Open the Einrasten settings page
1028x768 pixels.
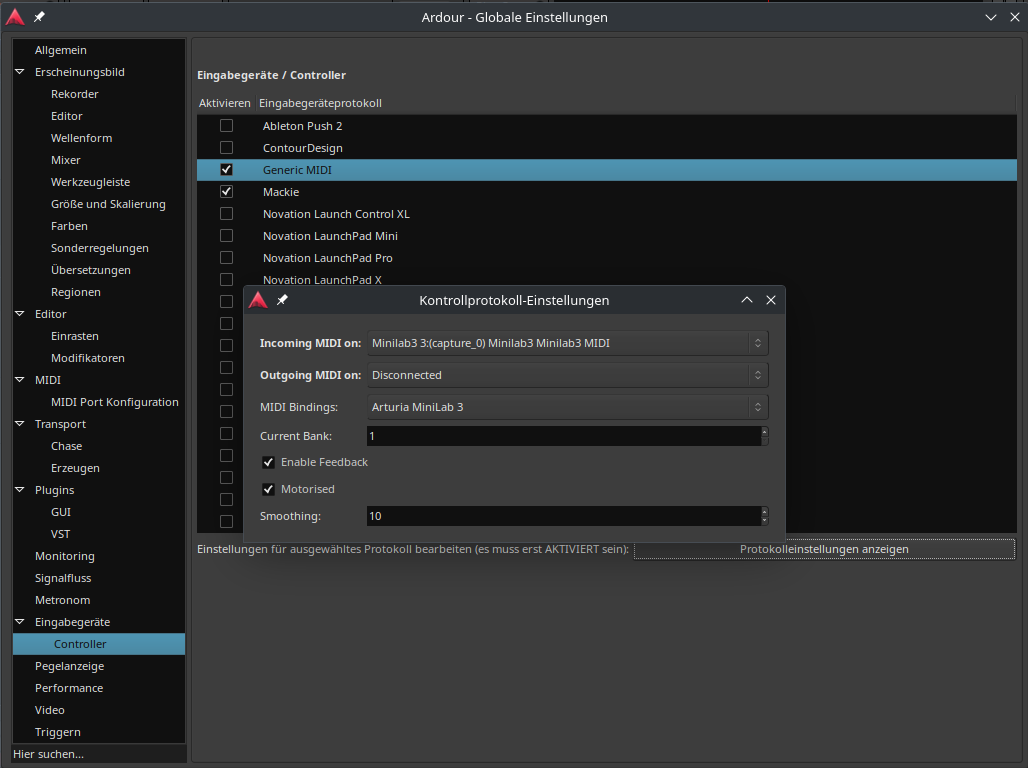[75, 336]
